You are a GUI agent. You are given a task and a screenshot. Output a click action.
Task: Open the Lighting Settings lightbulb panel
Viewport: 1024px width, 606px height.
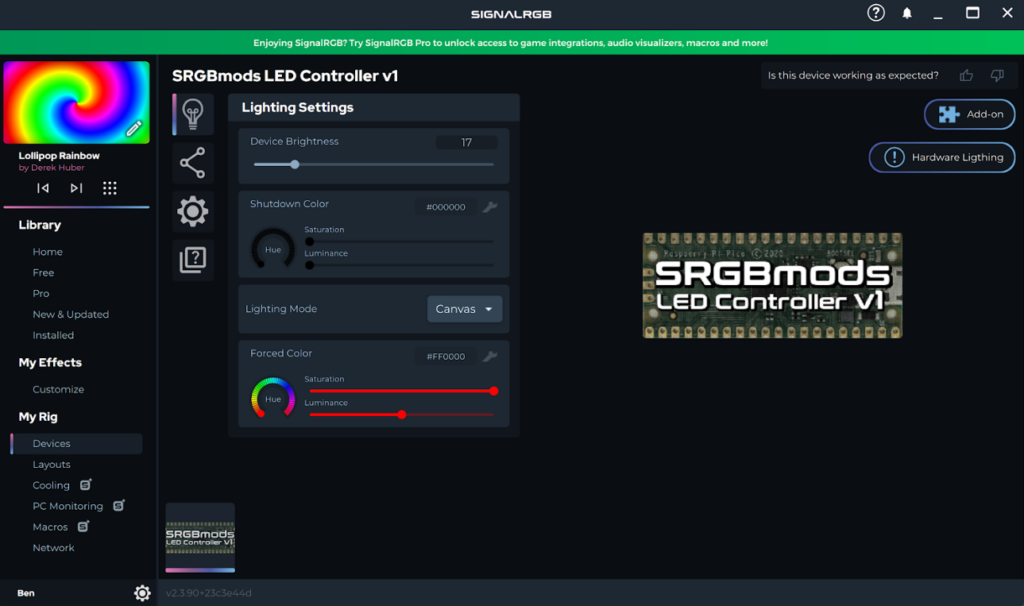[x=192, y=113]
